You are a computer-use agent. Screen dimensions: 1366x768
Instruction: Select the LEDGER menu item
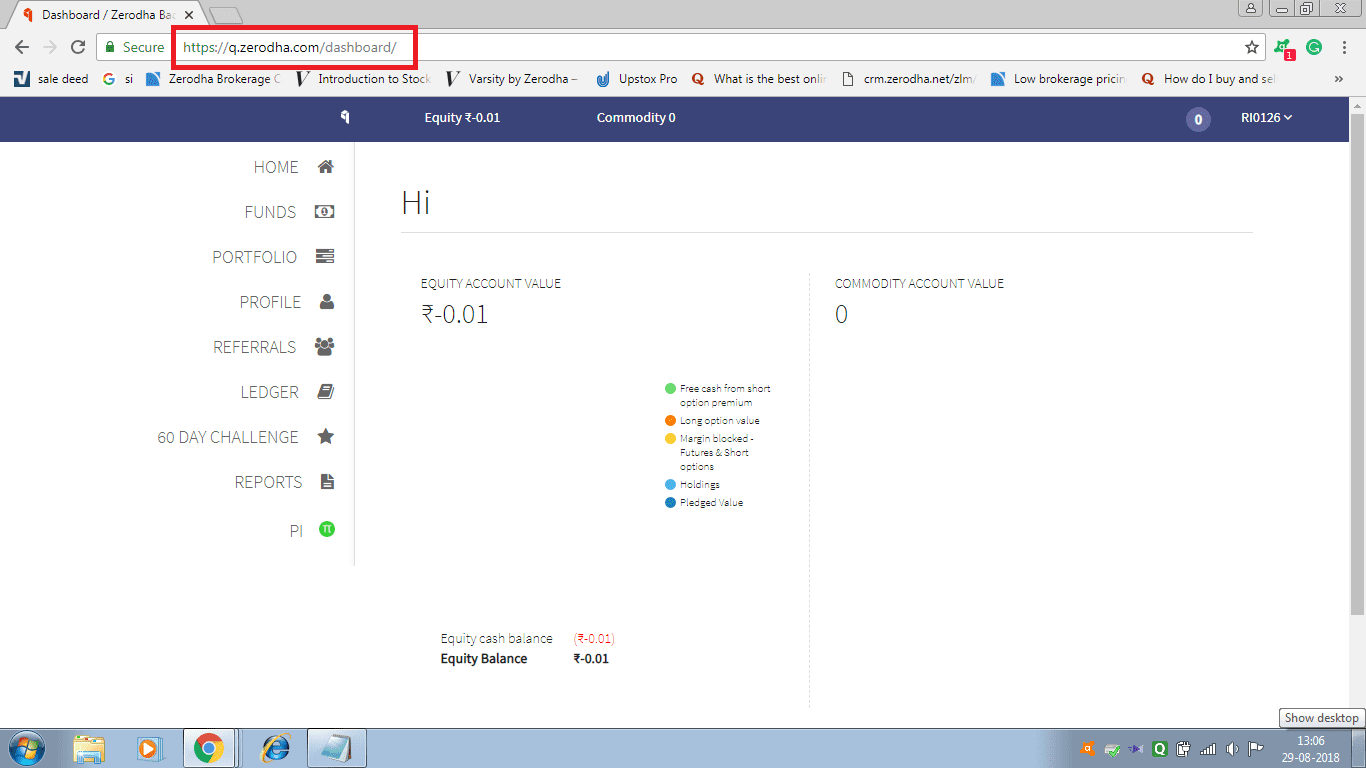270,392
